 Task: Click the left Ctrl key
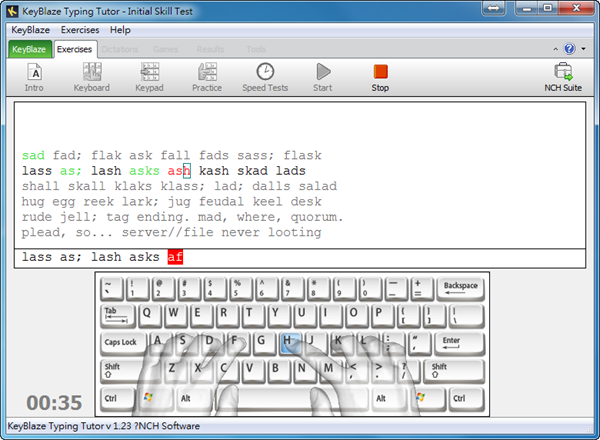click(x=117, y=399)
